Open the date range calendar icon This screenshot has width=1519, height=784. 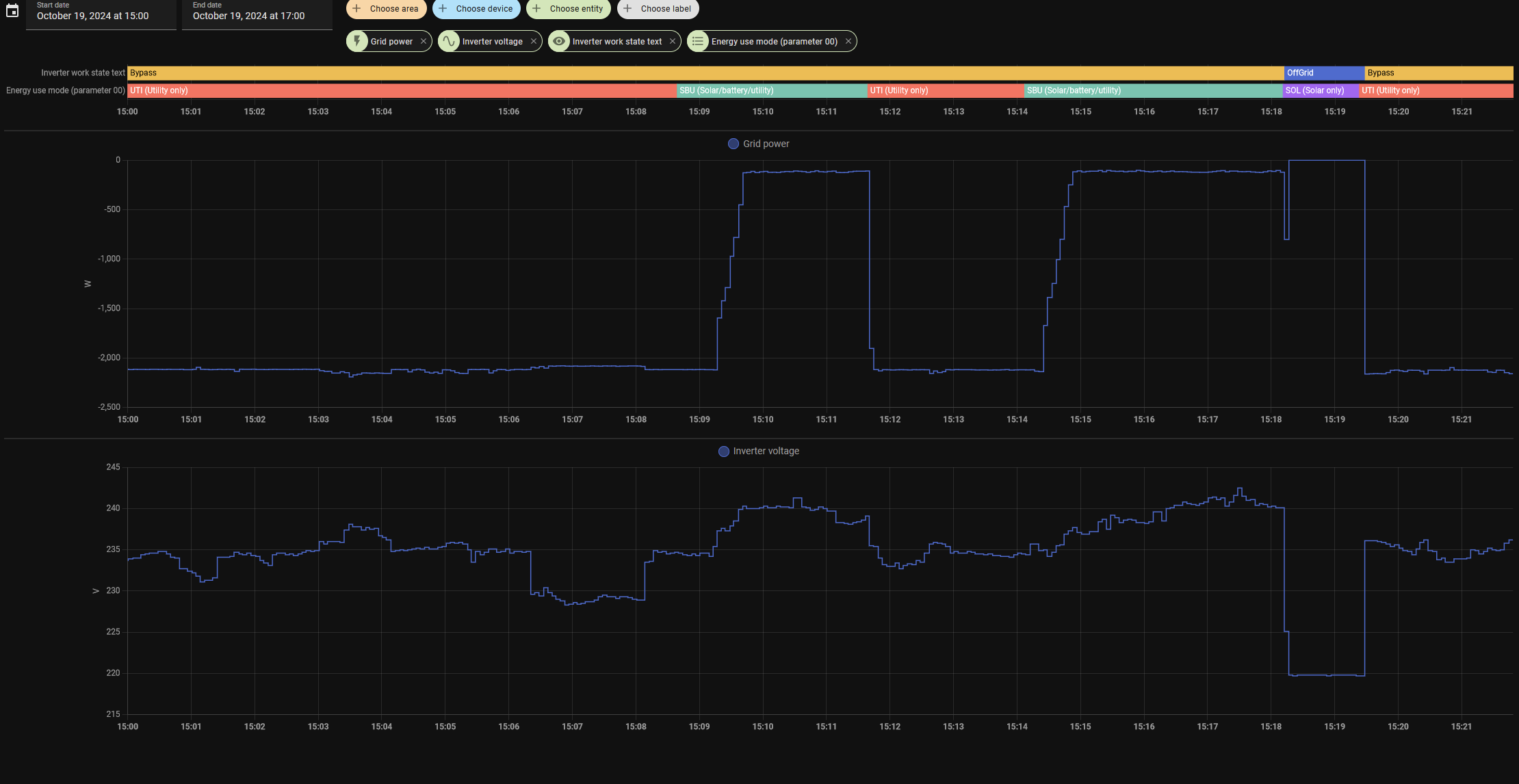(12, 10)
